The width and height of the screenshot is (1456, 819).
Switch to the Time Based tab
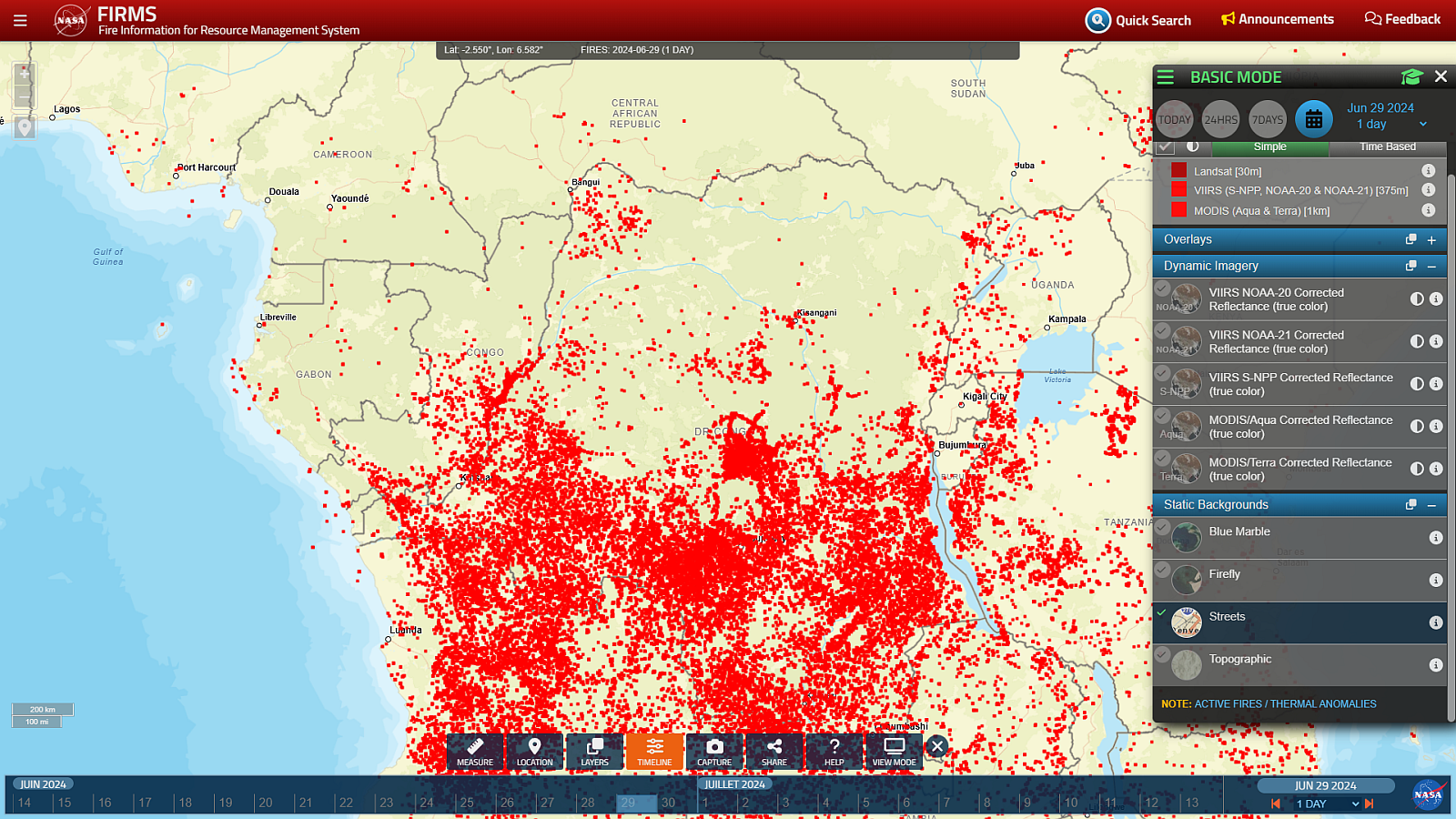click(x=1387, y=147)
